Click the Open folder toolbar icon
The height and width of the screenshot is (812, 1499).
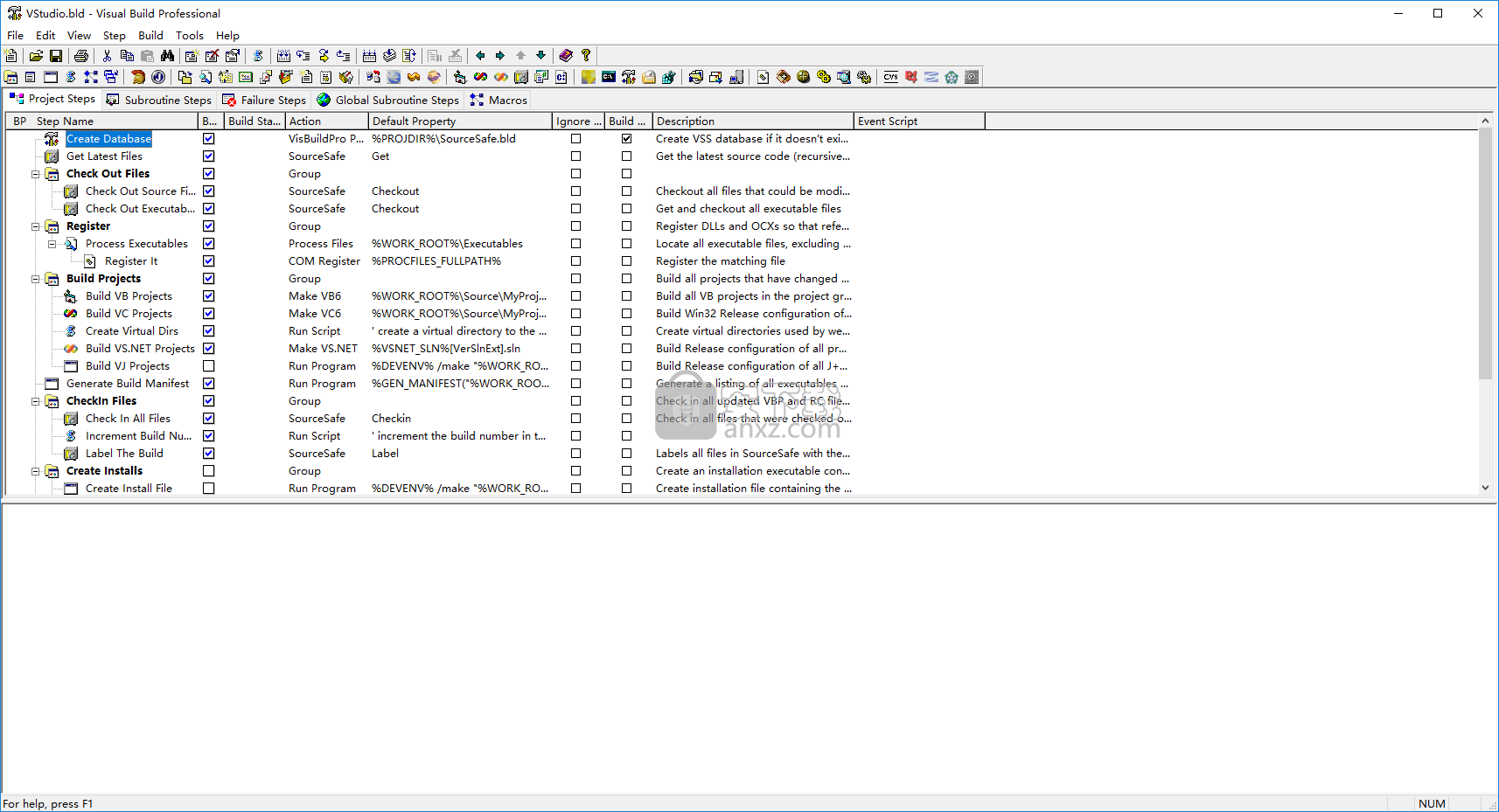pos(36,55)
